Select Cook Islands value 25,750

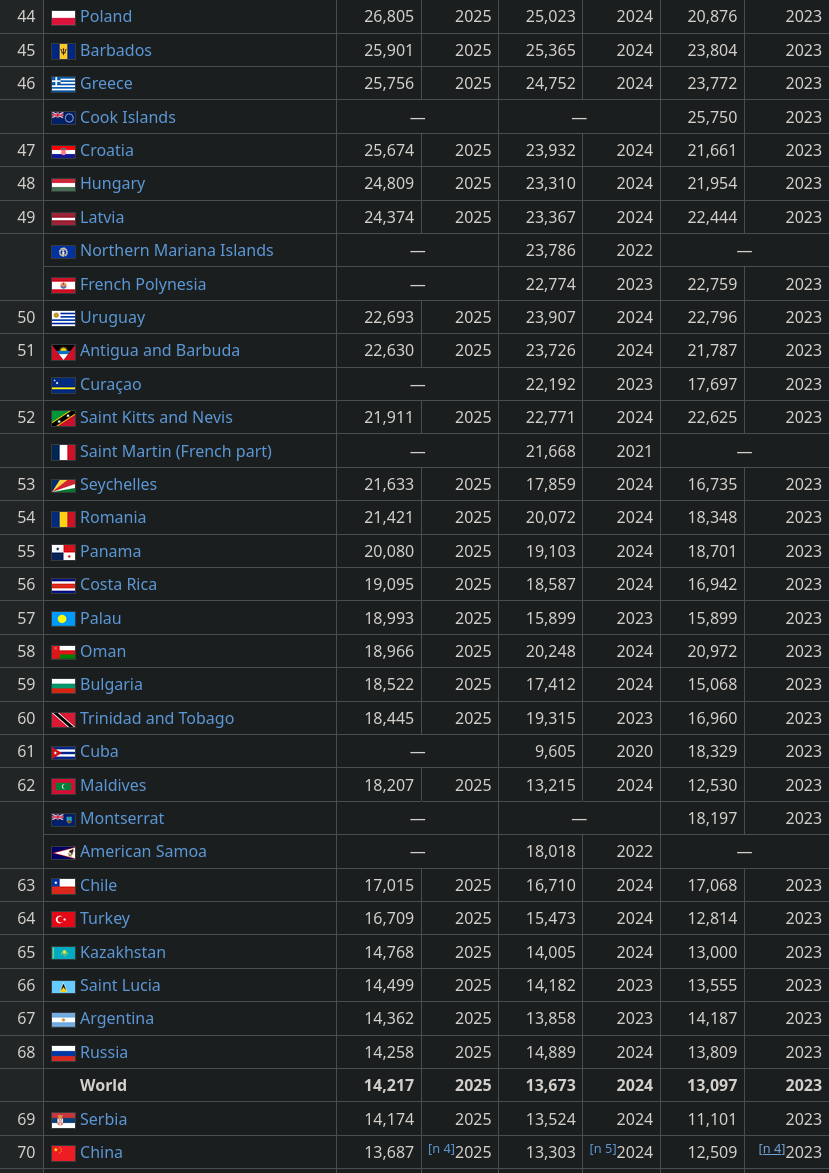tap(712, 117)
